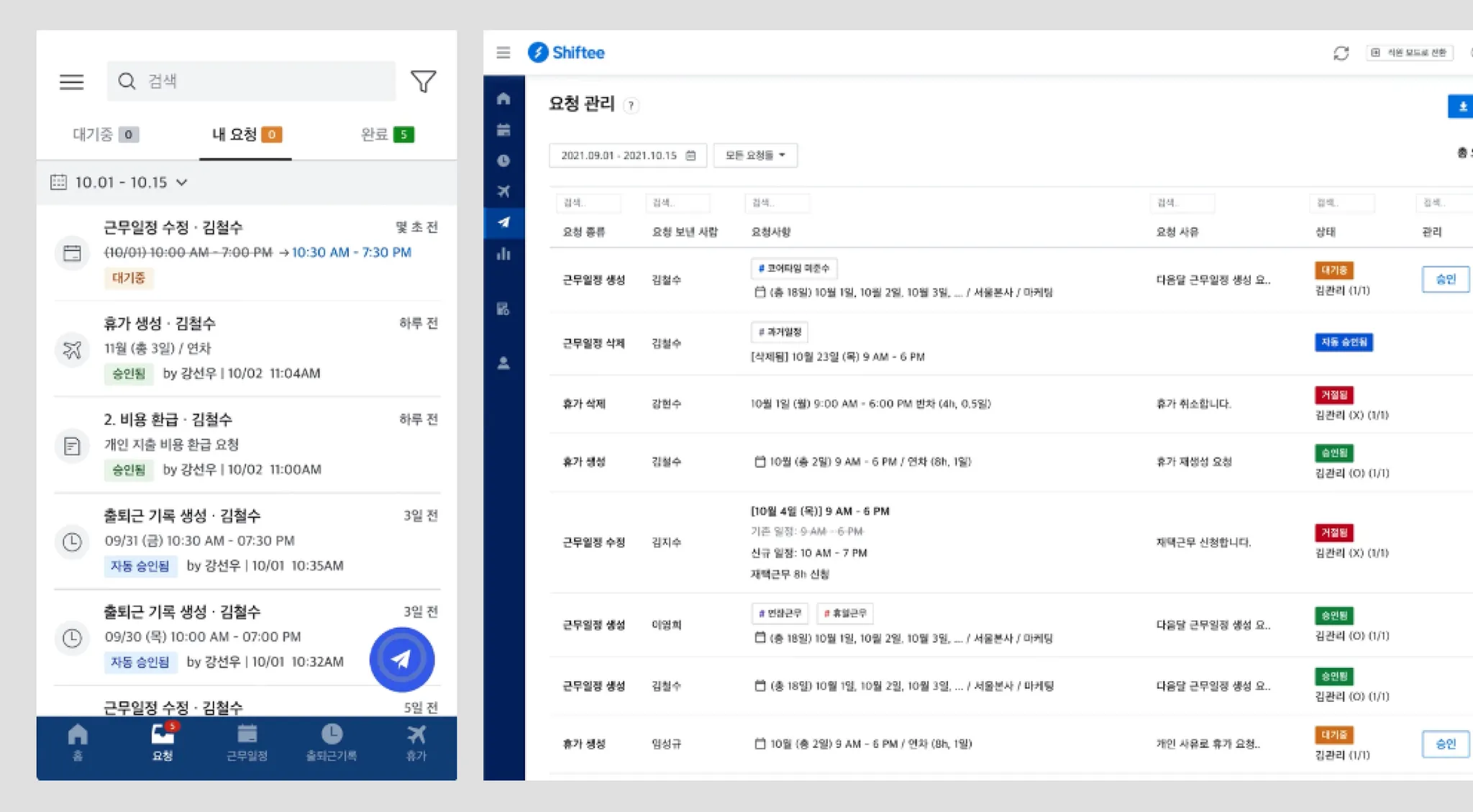
Task: Click the help icon next to 요청 관리
Action: click(631, 106)
